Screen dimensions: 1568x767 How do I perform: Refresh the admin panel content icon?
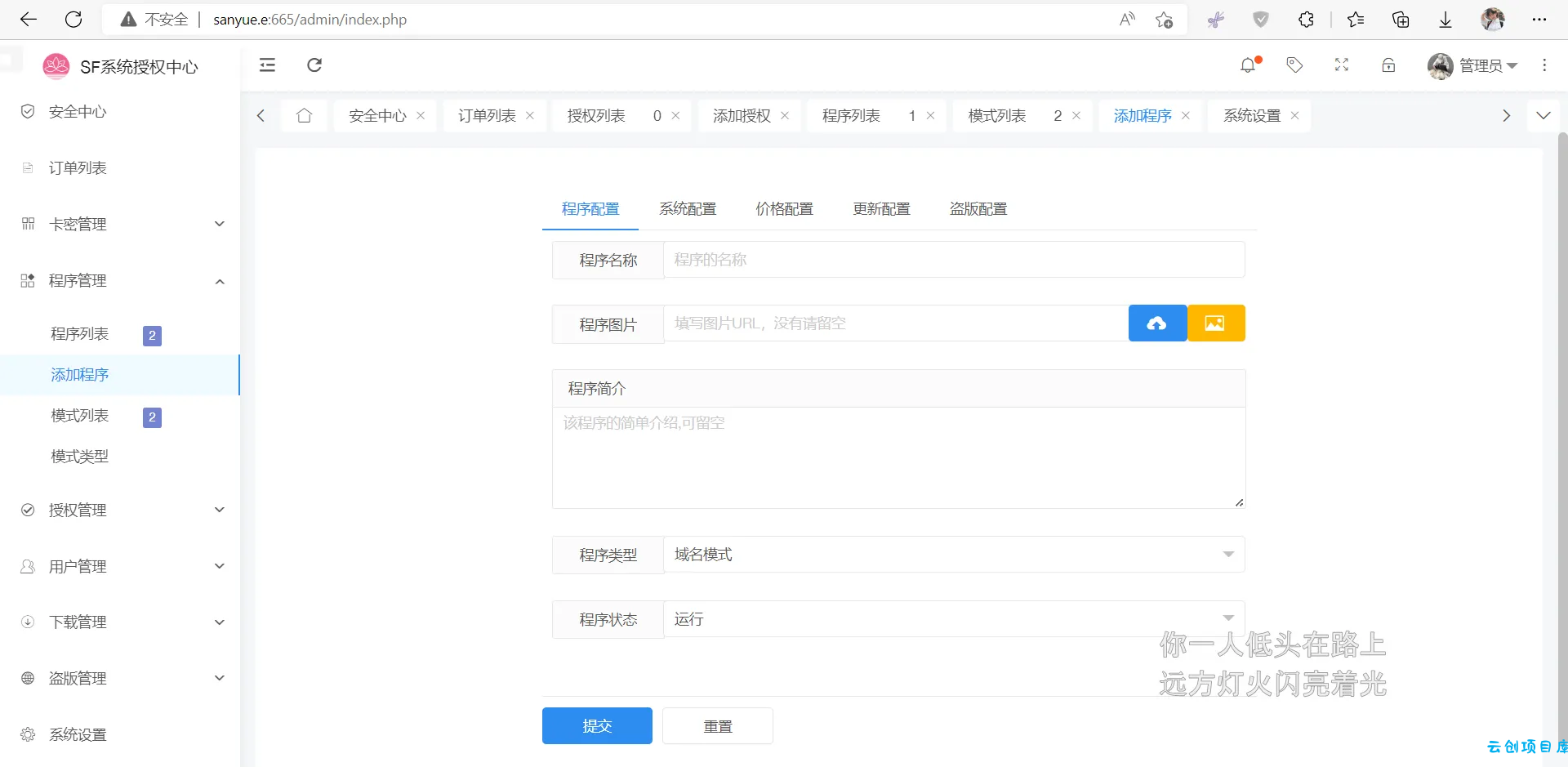coord(314,65)
